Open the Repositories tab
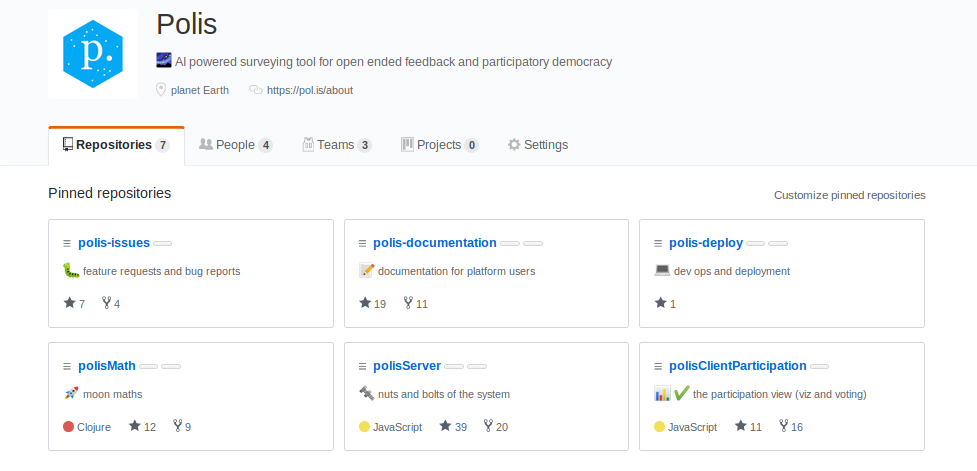 (x=116, y=145)
